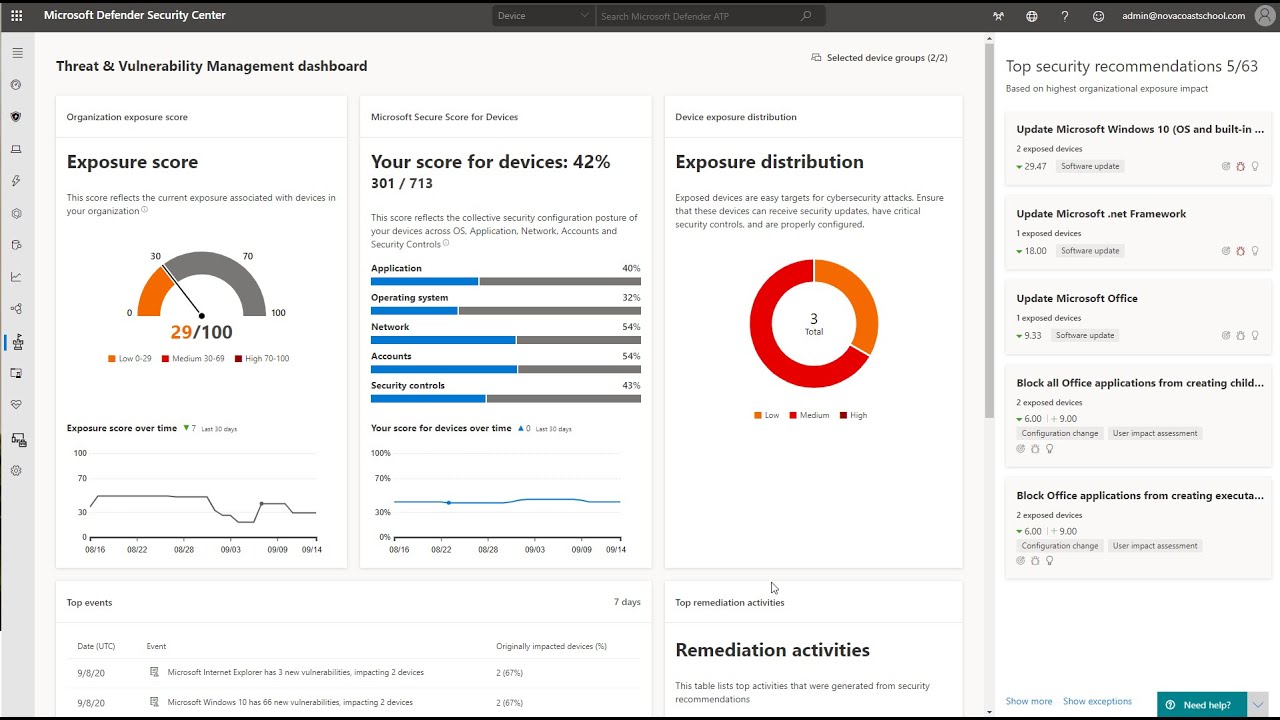Image resolution: width=1280 pixels, height=720 pixels.
Task: Click the Network score progress bar
Action: [506, 340]
